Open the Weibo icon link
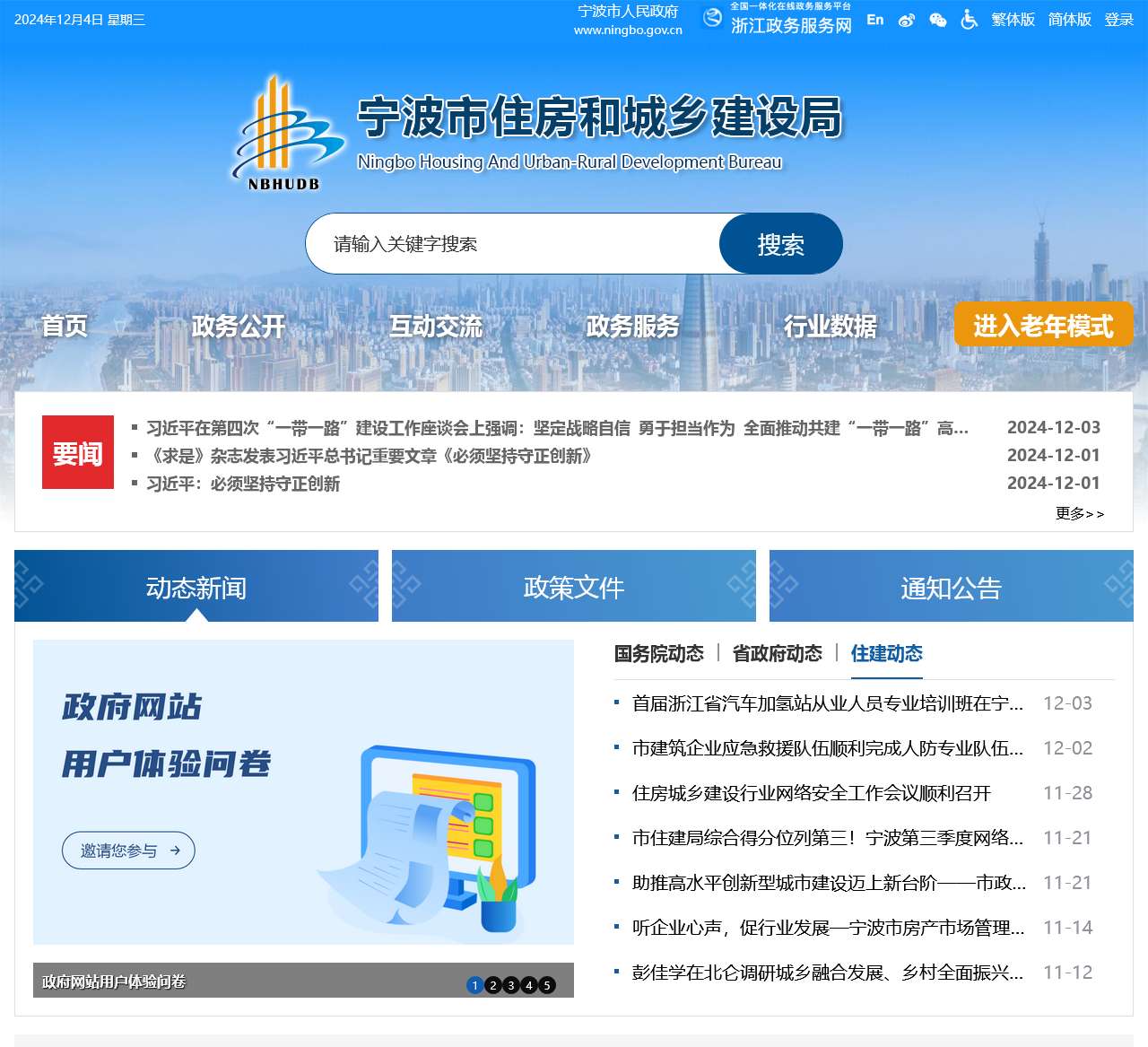The height and width of the screenshot is (1047, 1148). click(907, 20)
